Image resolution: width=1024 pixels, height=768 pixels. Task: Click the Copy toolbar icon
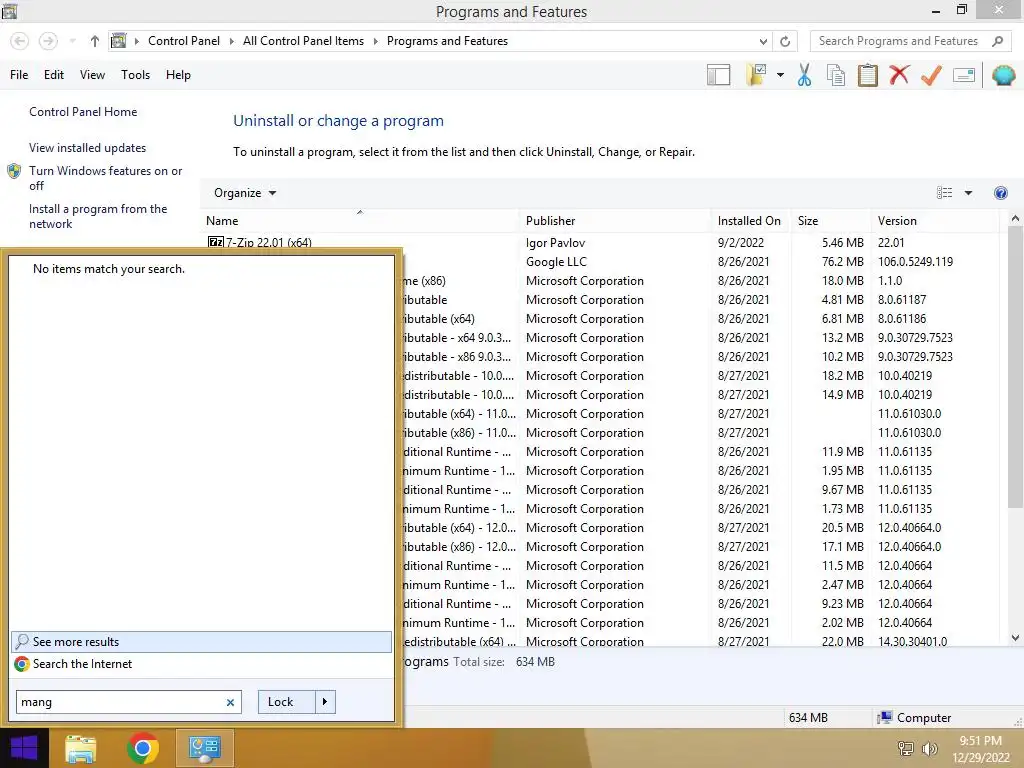click(836, 75)
